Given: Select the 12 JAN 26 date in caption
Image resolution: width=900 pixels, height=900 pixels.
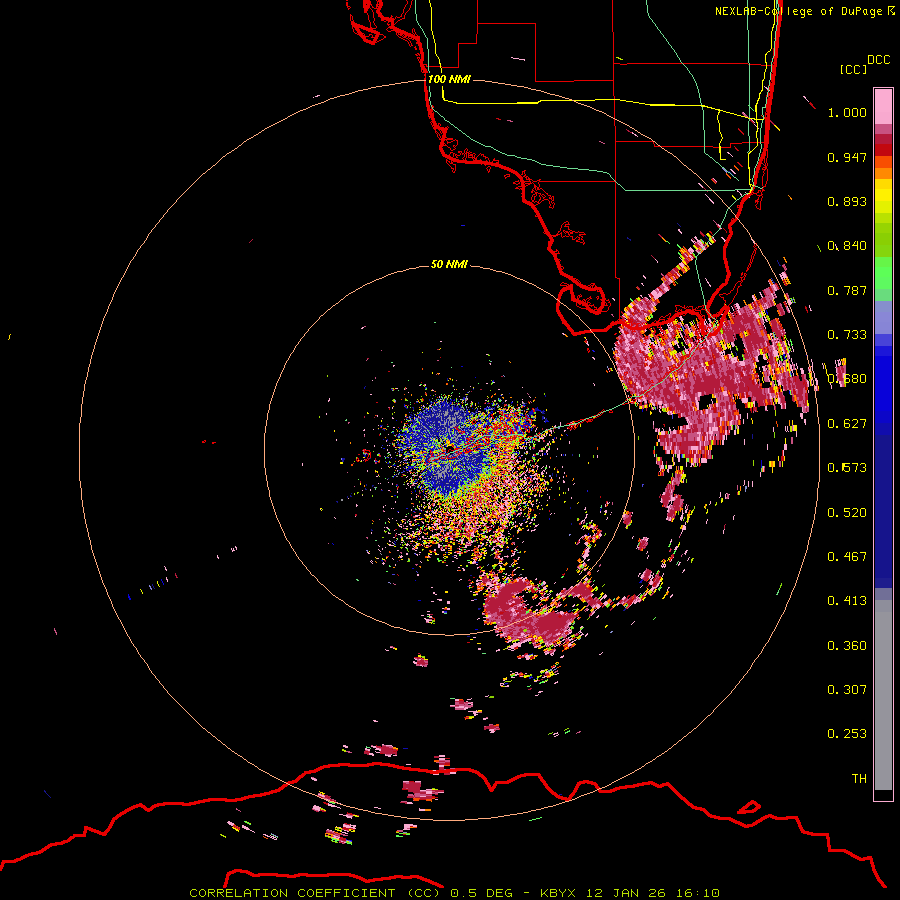Looking at the screenshot, I should coord(624,893).
